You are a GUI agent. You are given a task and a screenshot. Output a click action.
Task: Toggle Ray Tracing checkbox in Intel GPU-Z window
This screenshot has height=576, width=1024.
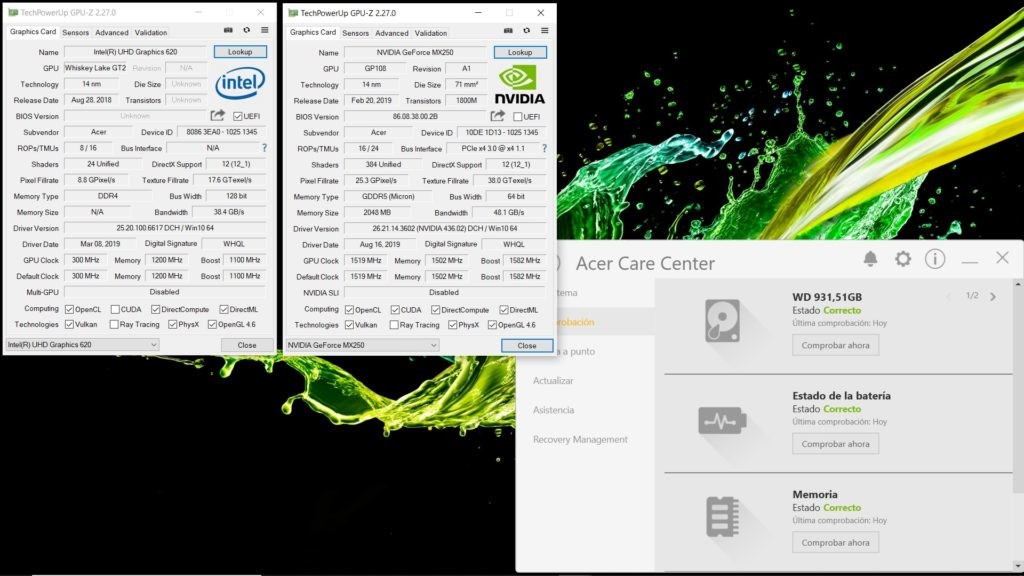click(x=114, y=325)
